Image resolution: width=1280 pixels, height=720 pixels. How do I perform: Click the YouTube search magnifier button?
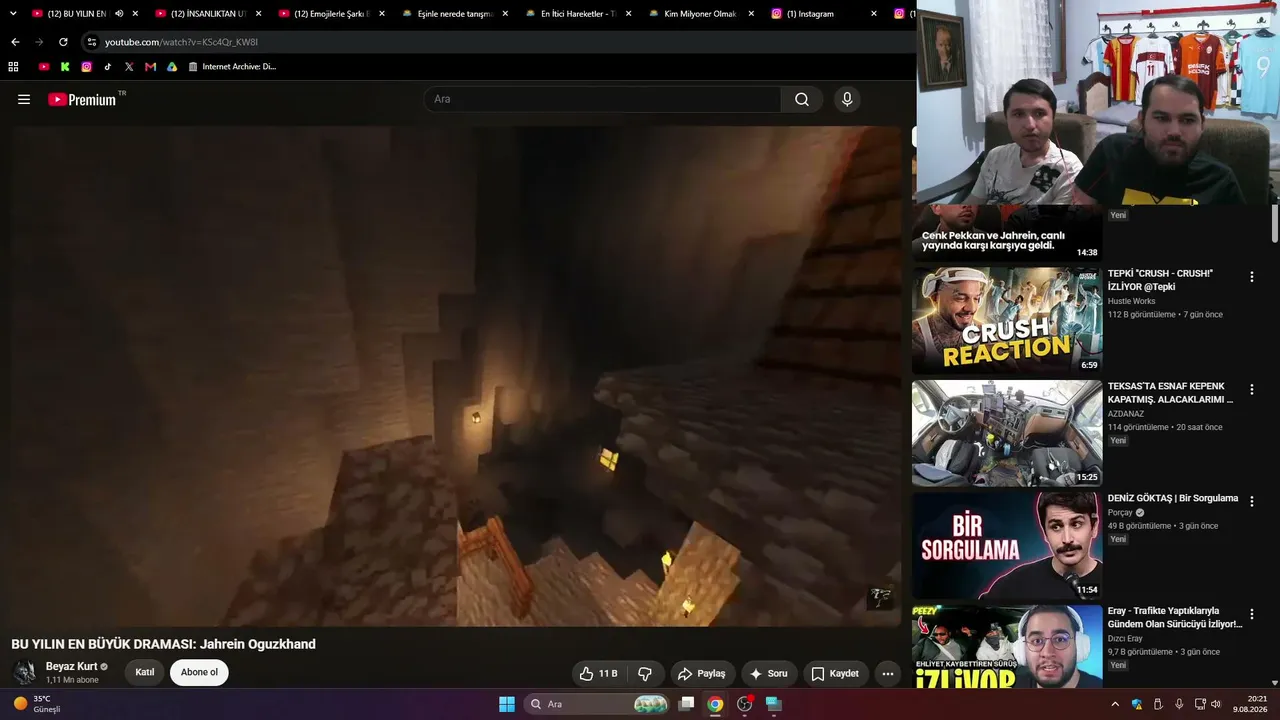pyautogui.click(x=802, y=99)
